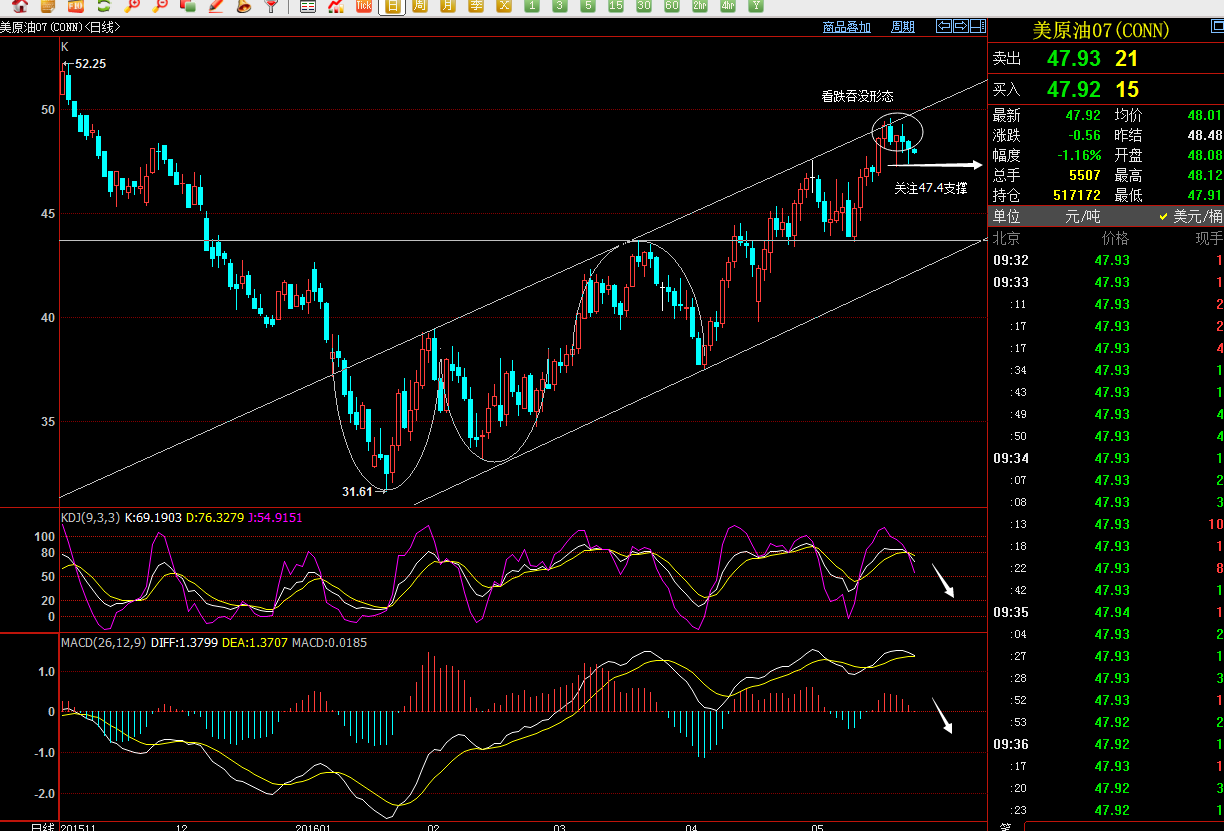Select the 美元/桶 unit option

(x=1190, y=216)
